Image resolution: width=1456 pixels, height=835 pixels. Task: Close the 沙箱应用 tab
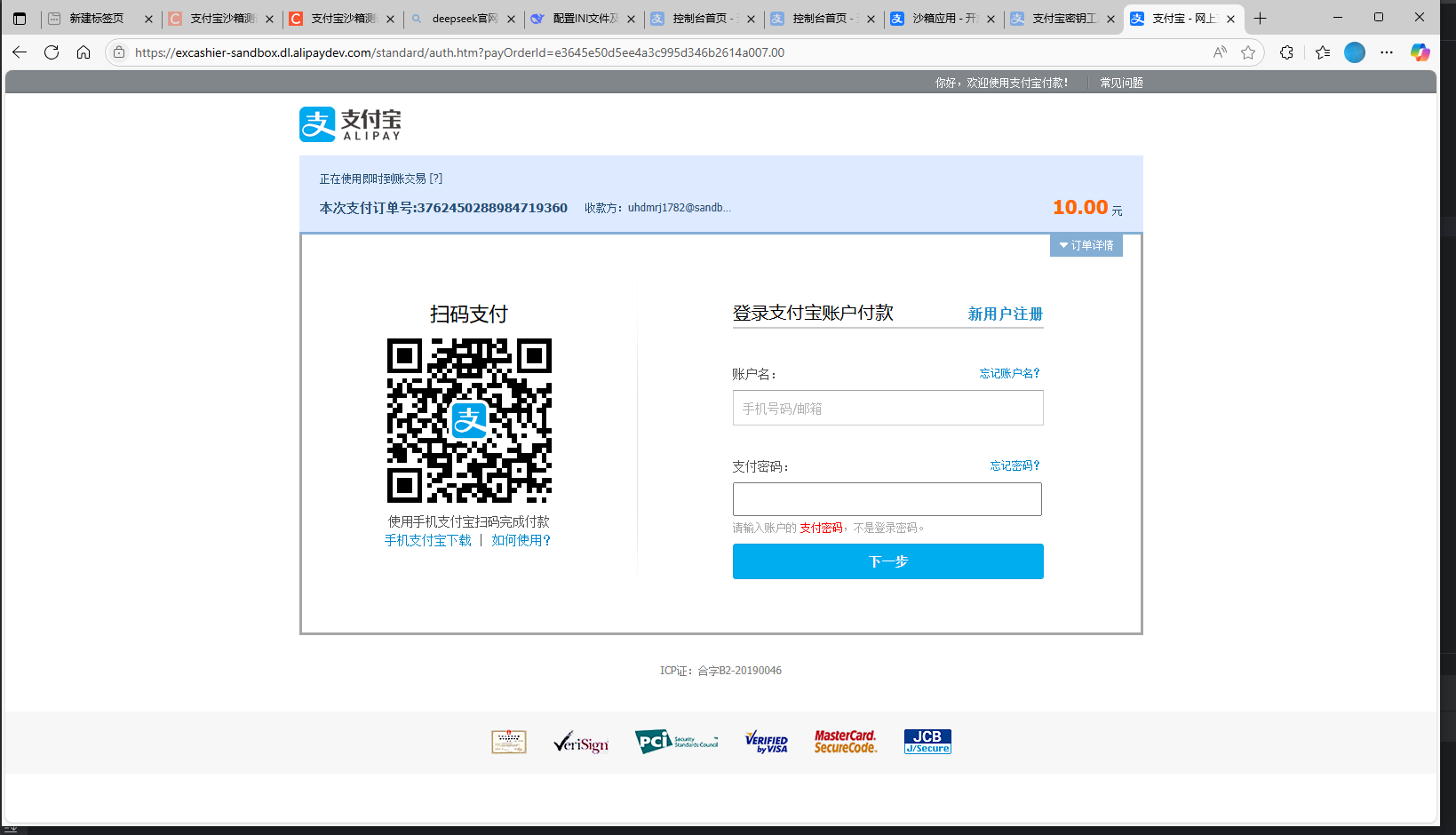(x=991, y=19)
